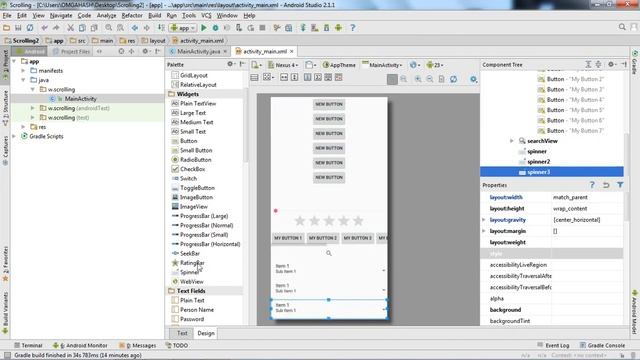Viewport: 640px width, 360px height.
Task: Click the Redo arrow in main toolbar
Action: [x=56, y=28]
